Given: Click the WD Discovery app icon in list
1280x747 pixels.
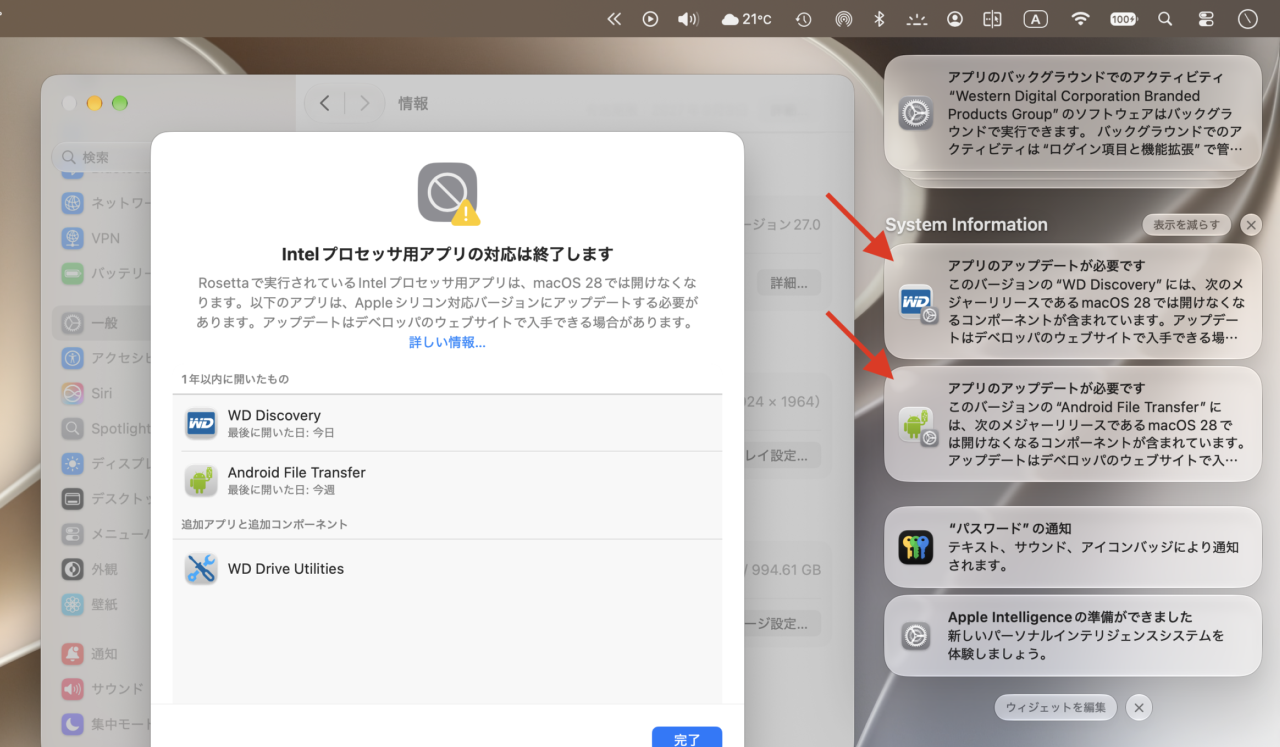Looking at the screenshot, I should 201,423.
